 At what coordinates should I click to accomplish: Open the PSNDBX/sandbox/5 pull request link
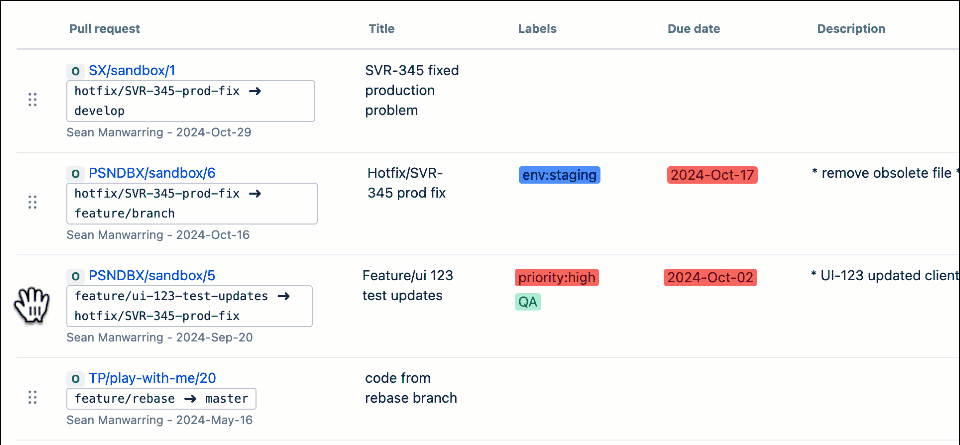pos(152,275)
